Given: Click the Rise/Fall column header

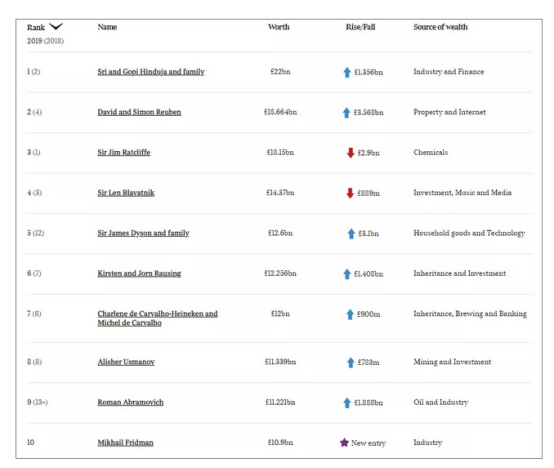Looking at the screenshot, I should click(360, 27).
